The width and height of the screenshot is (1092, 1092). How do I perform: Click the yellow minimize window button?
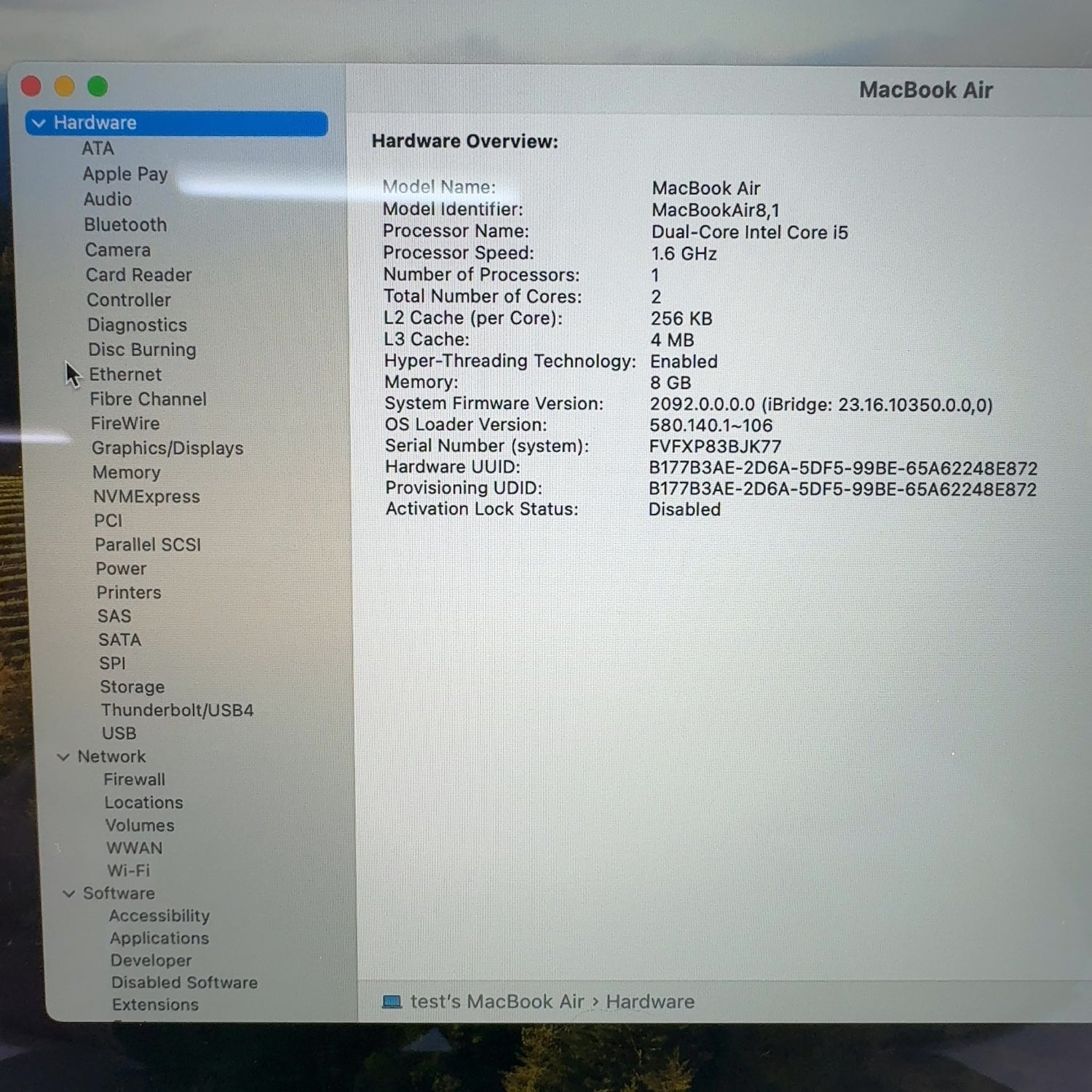click(64, 87)
